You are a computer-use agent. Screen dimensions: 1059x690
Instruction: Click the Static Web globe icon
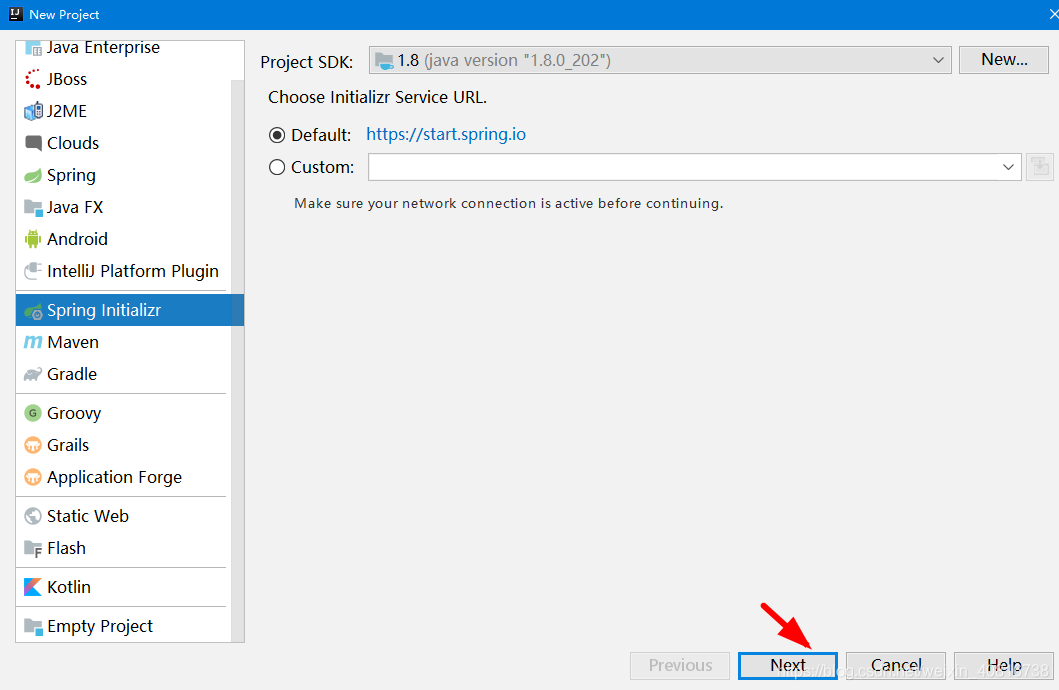pos(33,516)
